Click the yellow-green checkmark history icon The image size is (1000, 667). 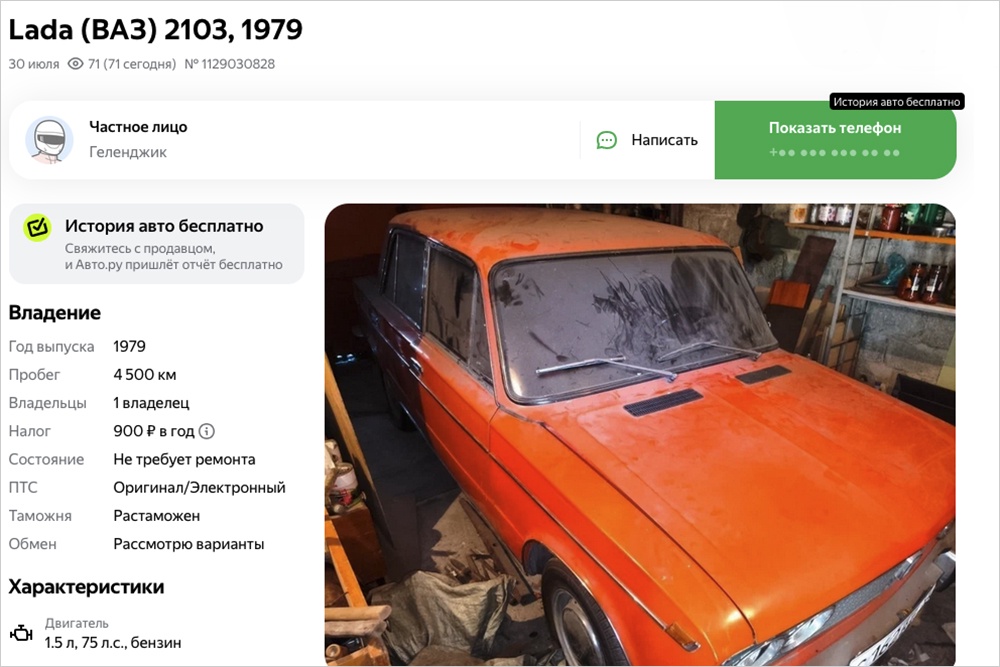click(37, 227)
